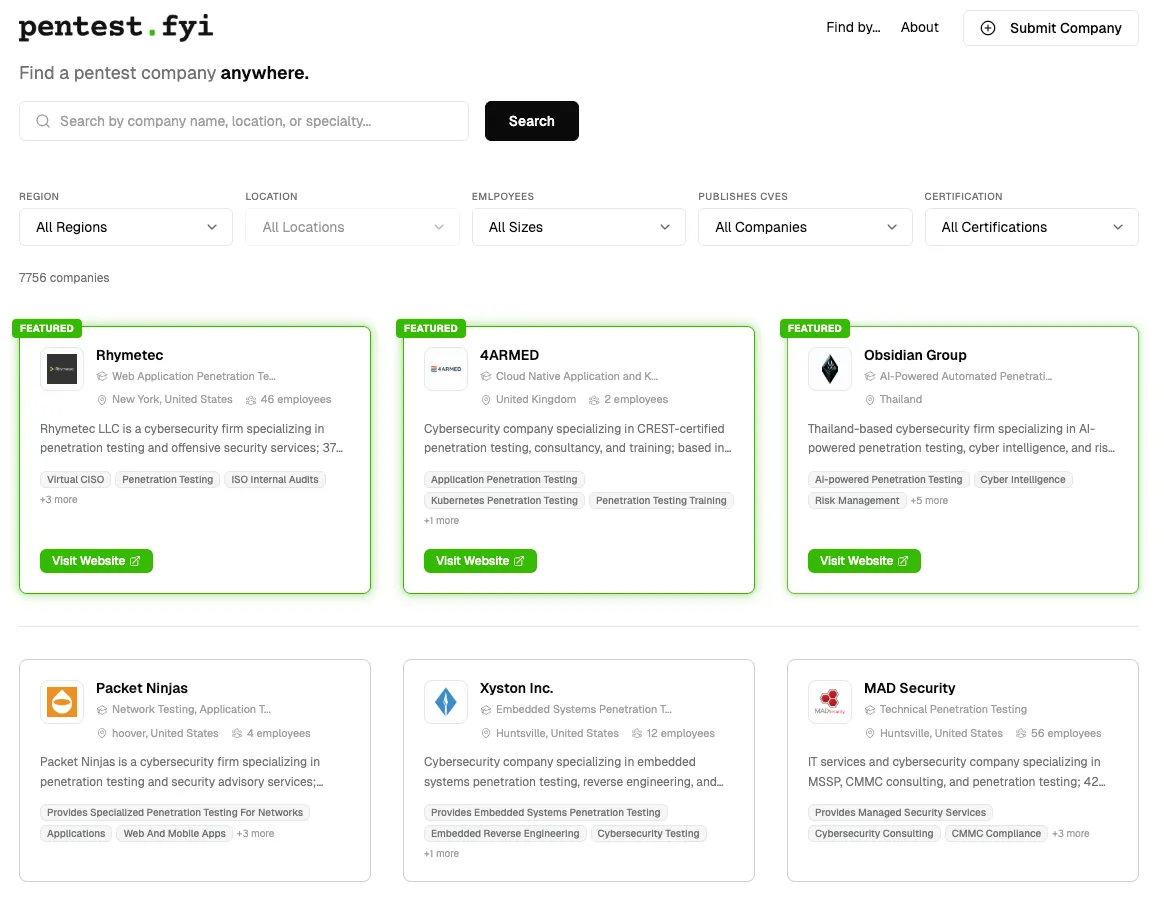Image resolution: width=1164 pixels, height=897 pixels.
Task: Open the About page
Action: pos(919,27)
